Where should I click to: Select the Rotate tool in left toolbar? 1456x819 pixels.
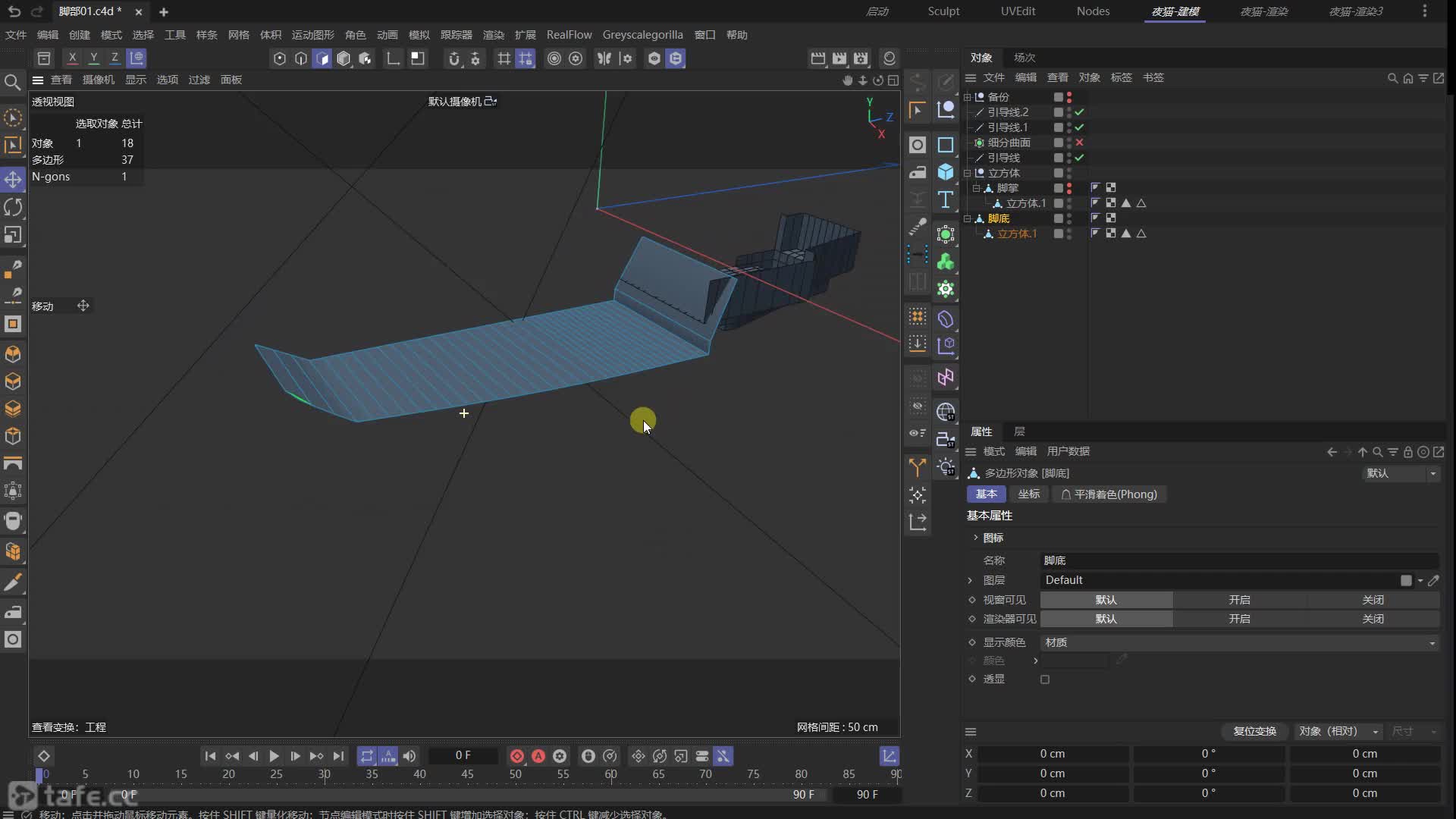point(13,207)
